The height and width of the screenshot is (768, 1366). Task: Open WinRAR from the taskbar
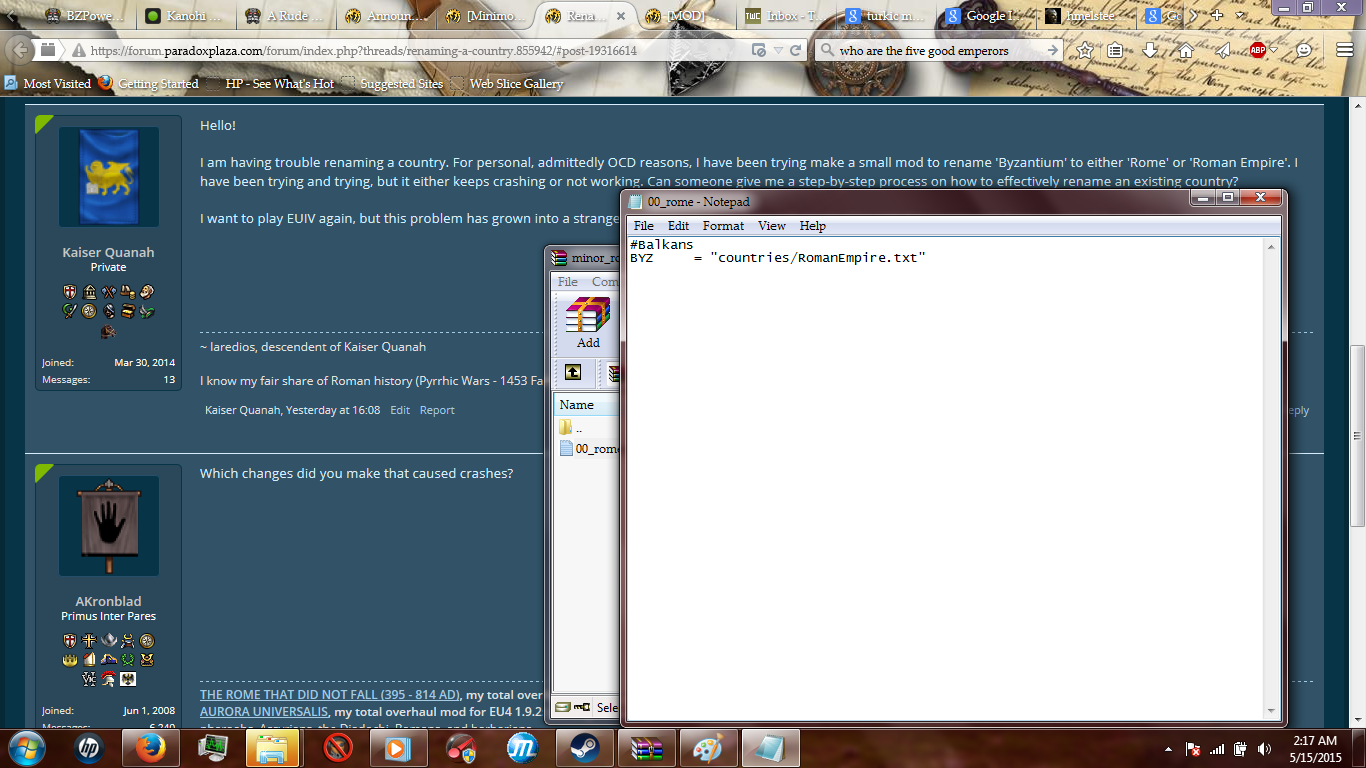click(x=646, y=747)
